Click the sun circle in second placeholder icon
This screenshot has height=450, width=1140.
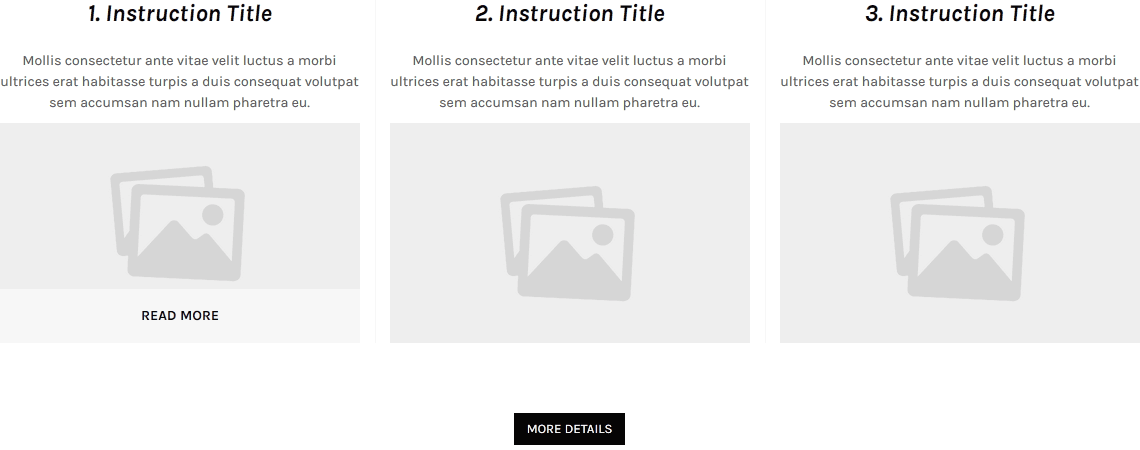pos(603,235)
